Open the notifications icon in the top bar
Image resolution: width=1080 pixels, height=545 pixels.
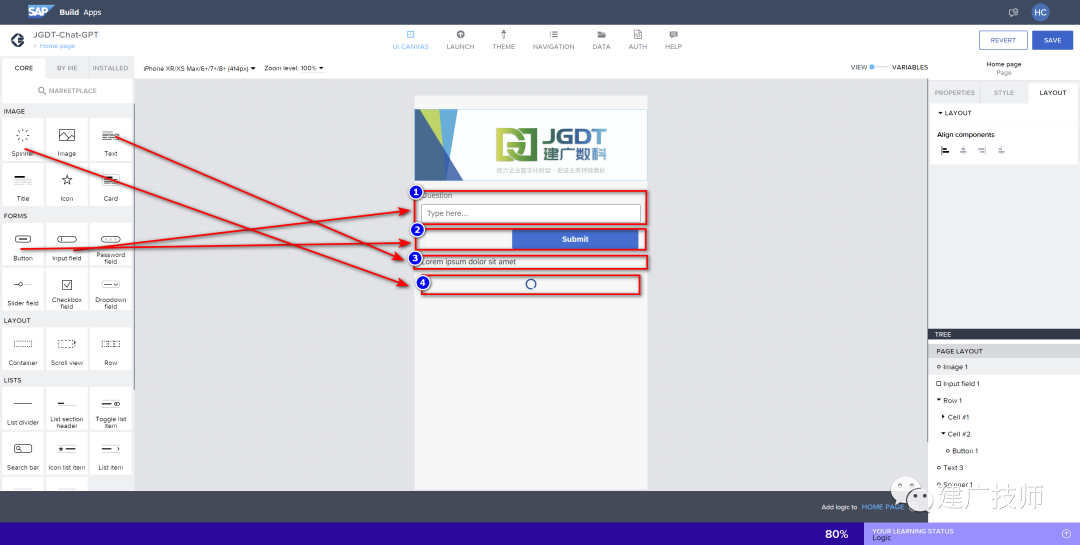click(1013, 12)
